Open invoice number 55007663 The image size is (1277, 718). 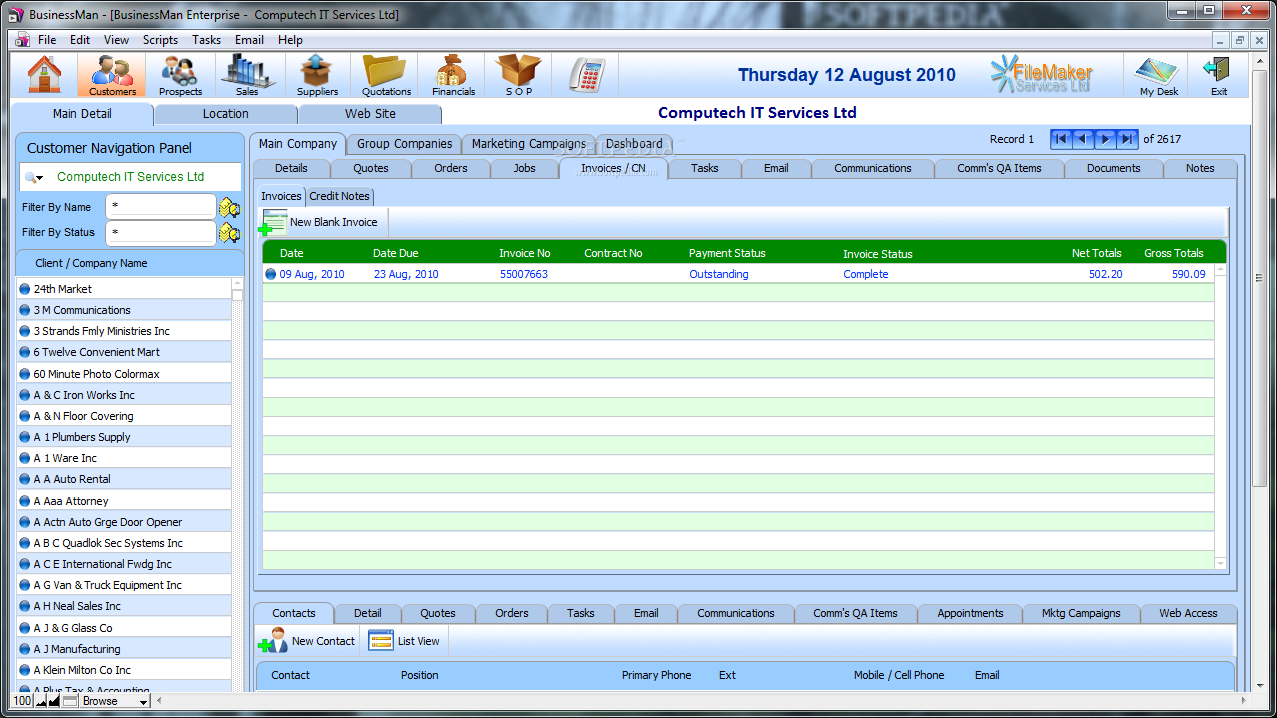click(524, 274)
